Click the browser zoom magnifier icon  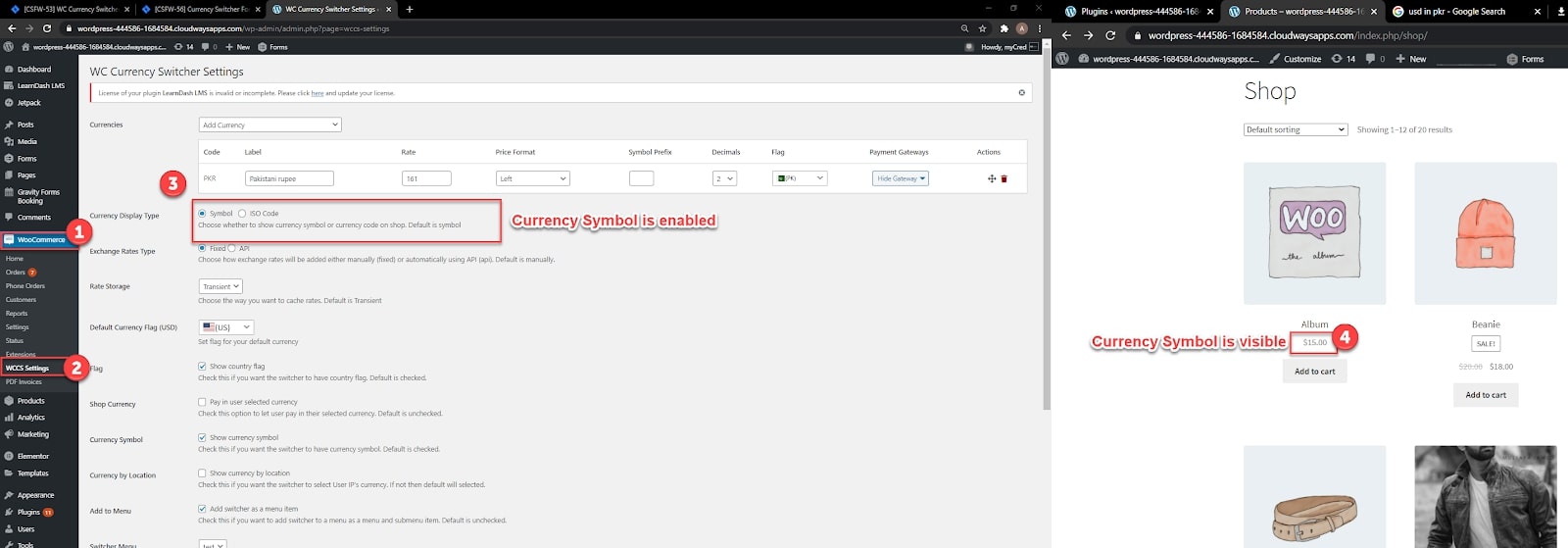tap(965, 28)
